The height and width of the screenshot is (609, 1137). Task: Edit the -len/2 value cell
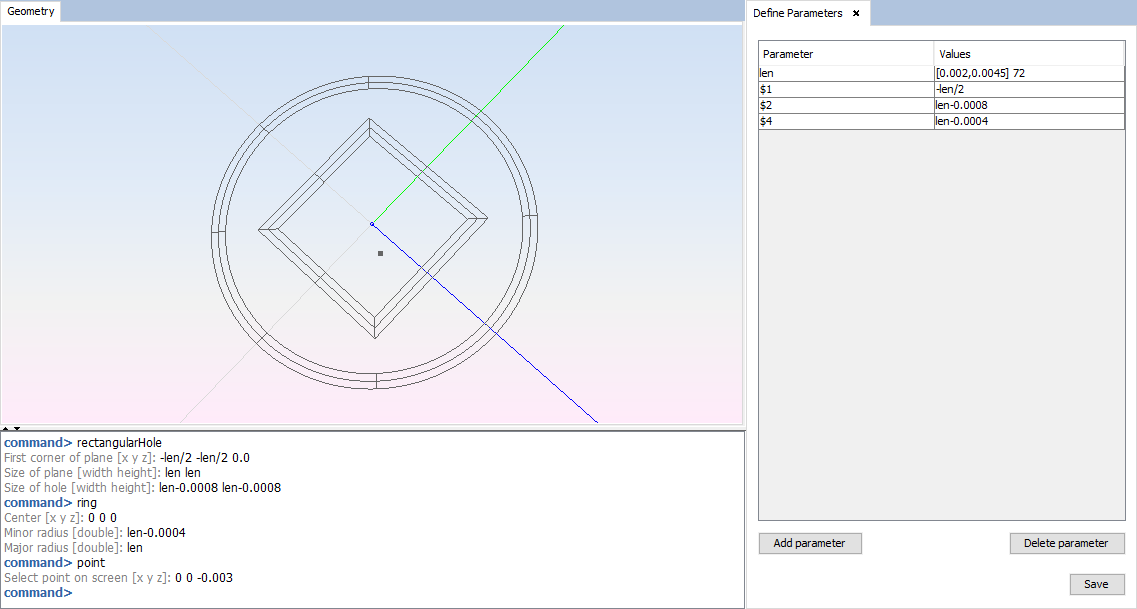click(x=1028, y=89)
